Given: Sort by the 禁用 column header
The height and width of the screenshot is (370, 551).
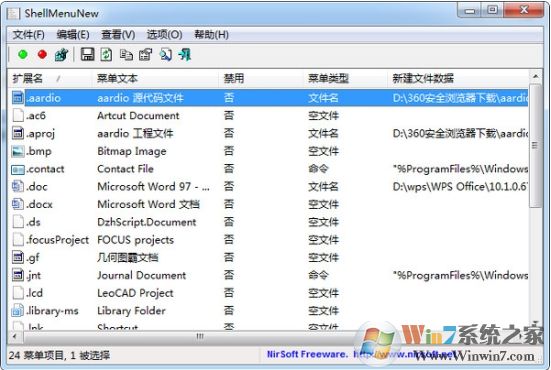Looking at the screenshot, I should [x=261, y=78].
